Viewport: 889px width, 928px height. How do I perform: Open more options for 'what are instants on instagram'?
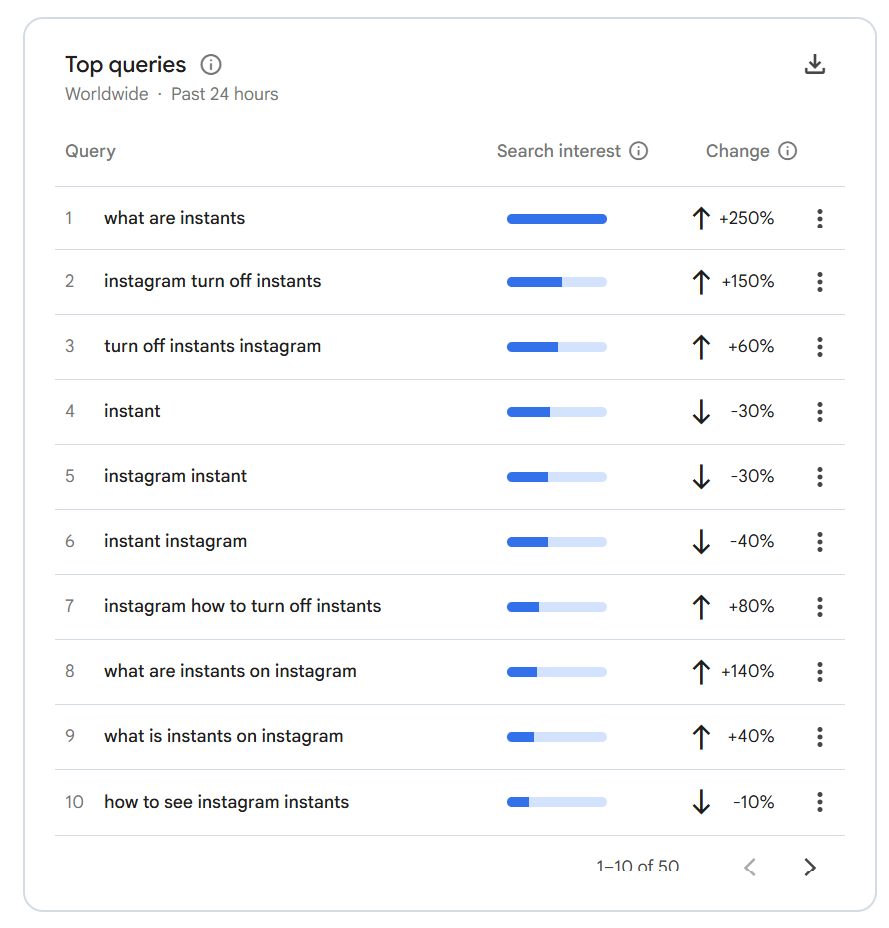click(x=820, y=672)
